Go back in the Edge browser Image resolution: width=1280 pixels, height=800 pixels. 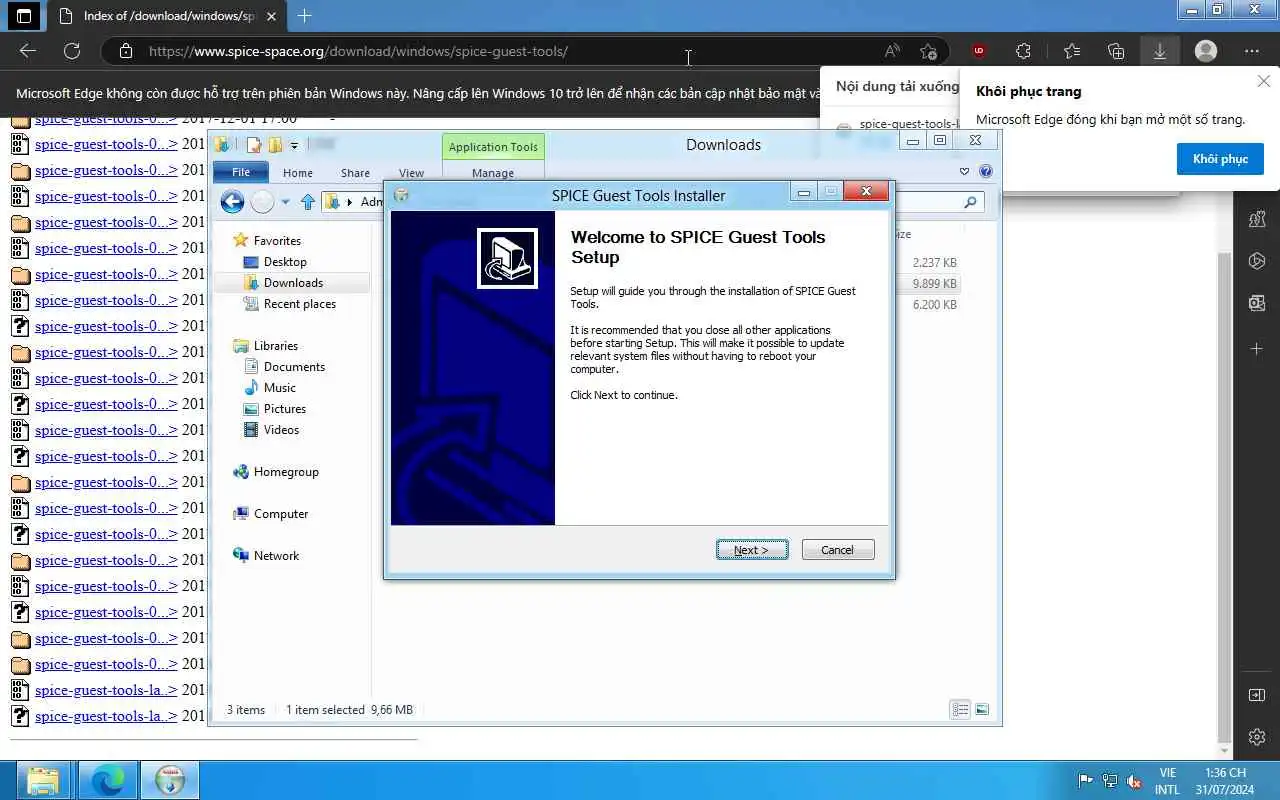pyautogui.click(x=28, y=51)
